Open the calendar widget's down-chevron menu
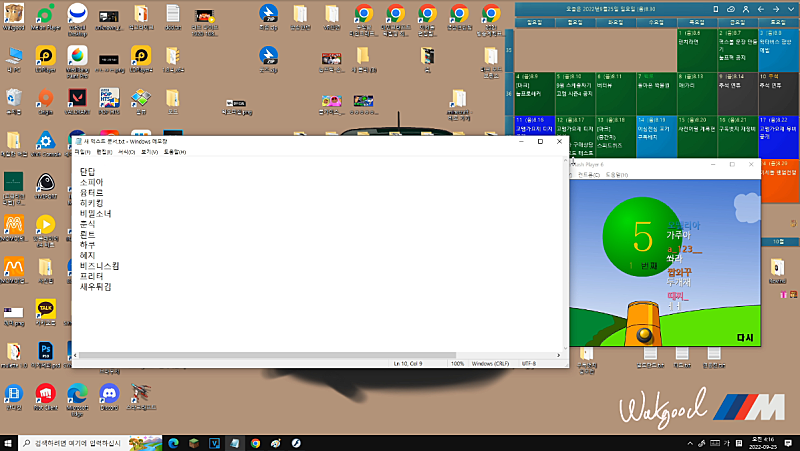 (x=791, y=9)
